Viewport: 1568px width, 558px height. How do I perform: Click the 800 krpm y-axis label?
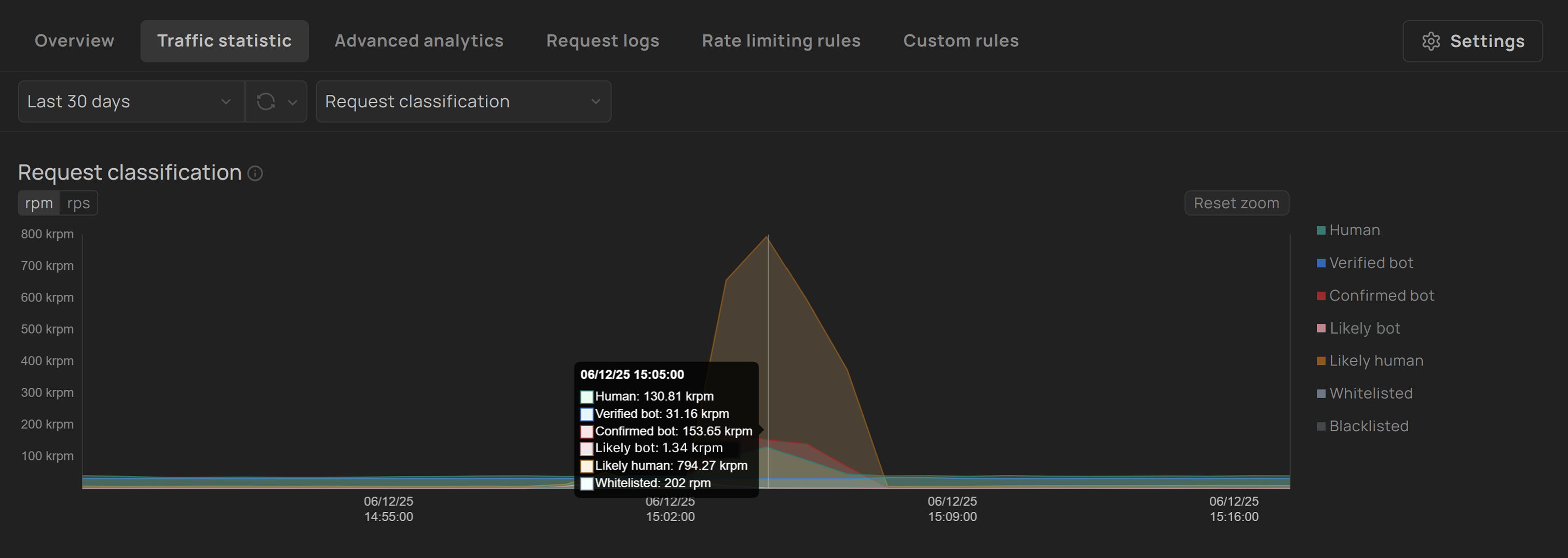pos(47,234)
